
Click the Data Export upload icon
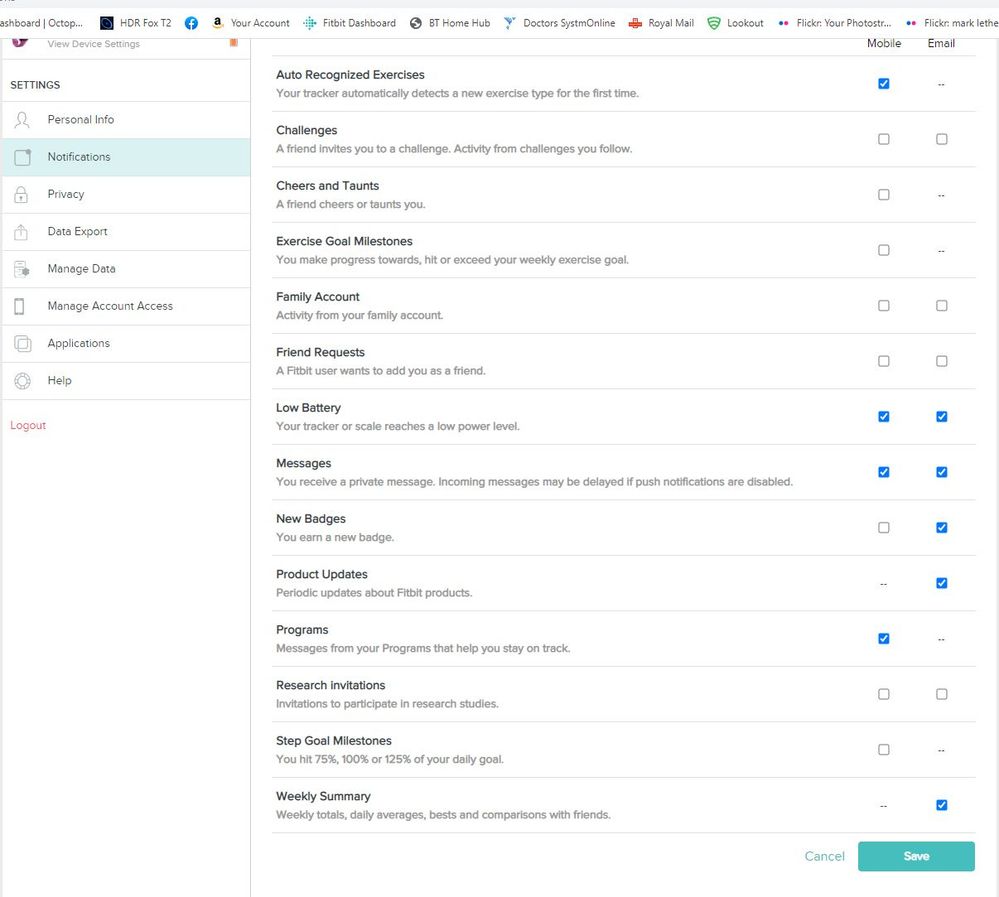coord(21,232)
